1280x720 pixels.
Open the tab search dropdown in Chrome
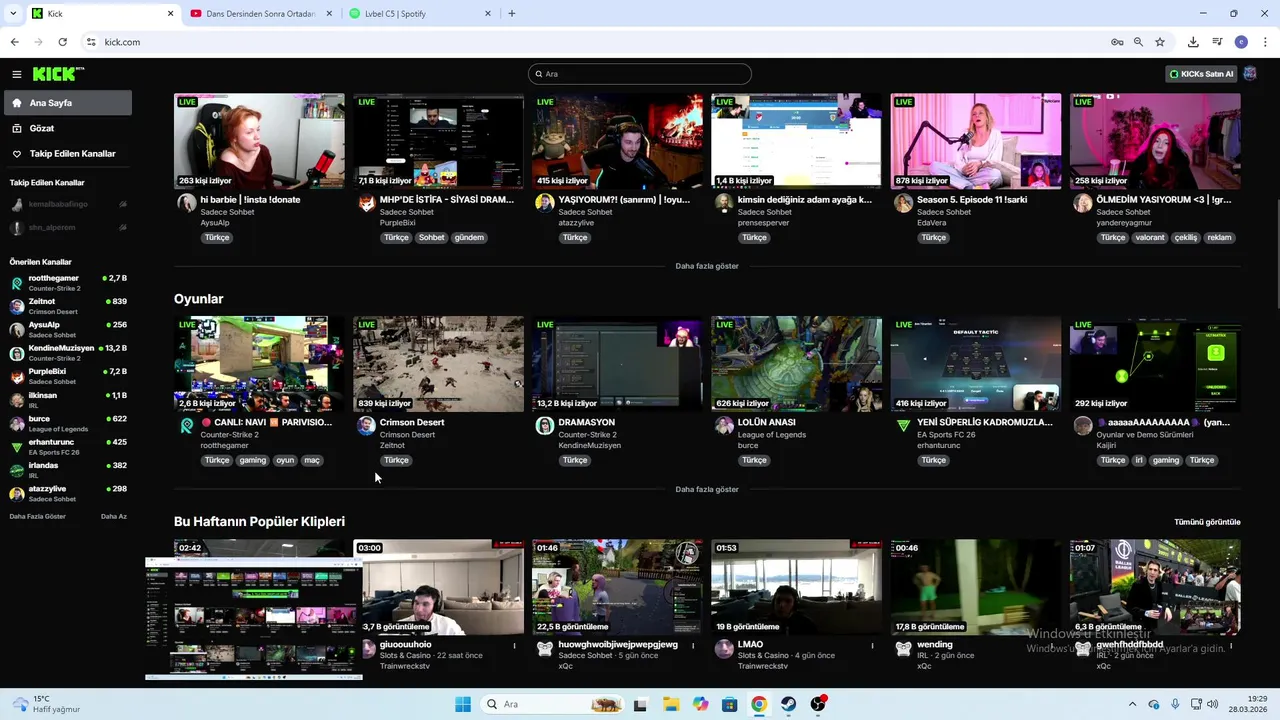13,14
